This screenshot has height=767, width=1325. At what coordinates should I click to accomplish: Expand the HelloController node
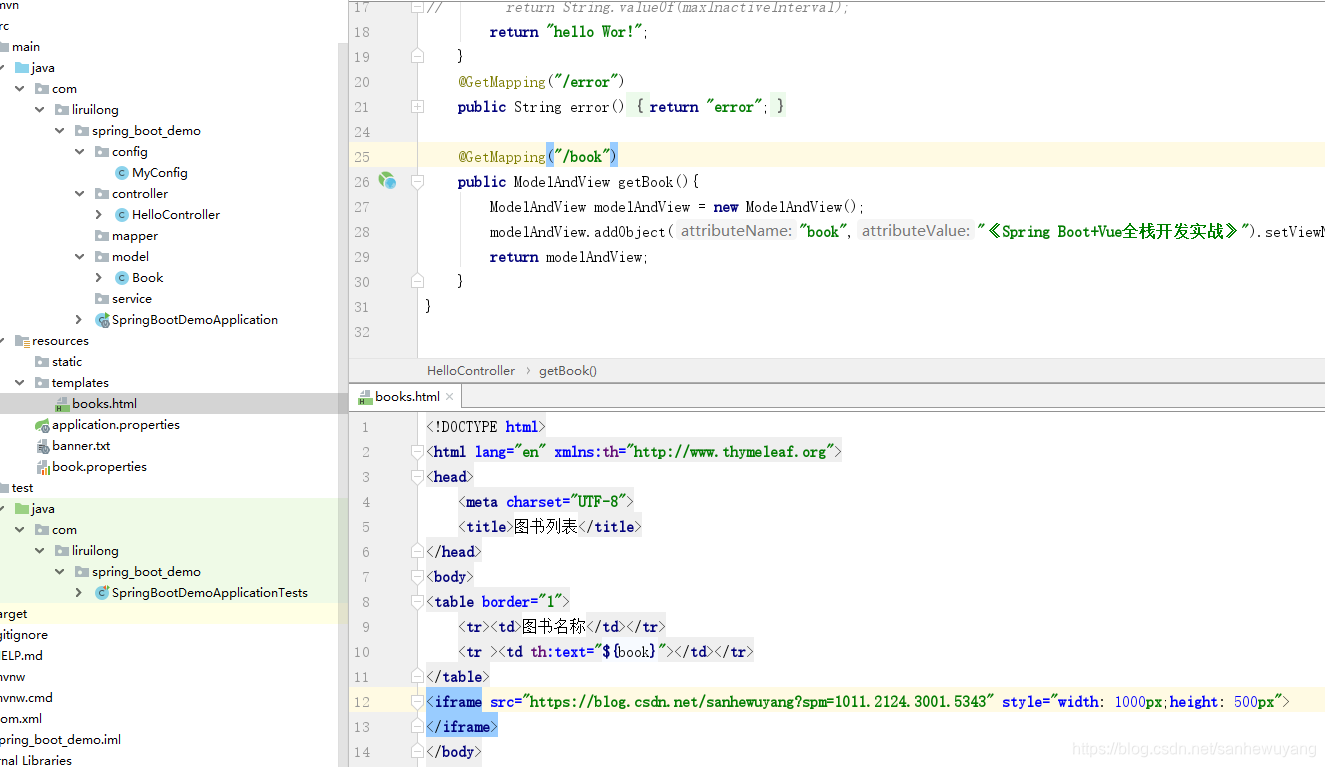click(x=99, y=215)
